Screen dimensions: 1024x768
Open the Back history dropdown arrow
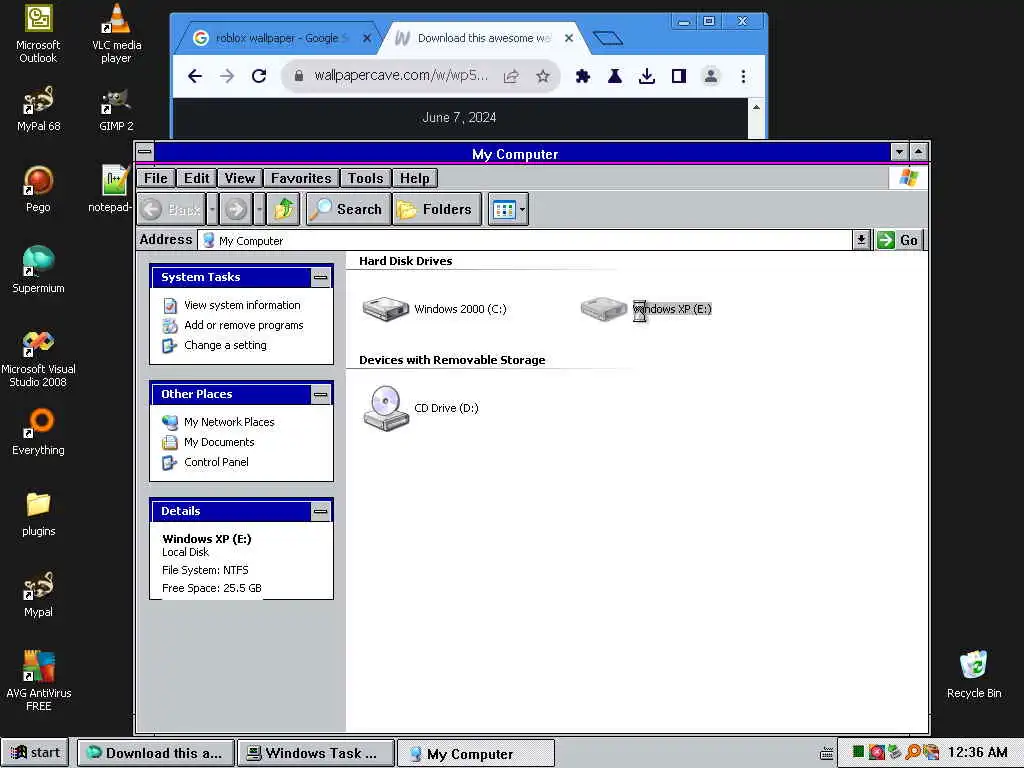click(x=212, y=209)
